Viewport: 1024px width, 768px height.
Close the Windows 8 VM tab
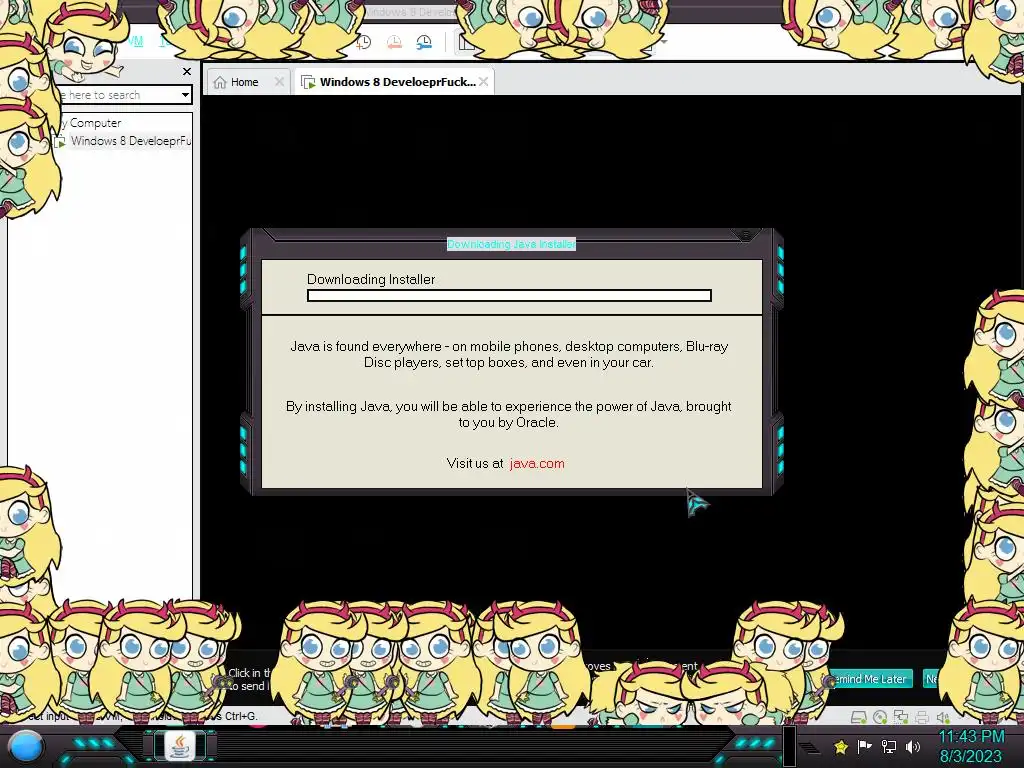(x=483, y=82)
